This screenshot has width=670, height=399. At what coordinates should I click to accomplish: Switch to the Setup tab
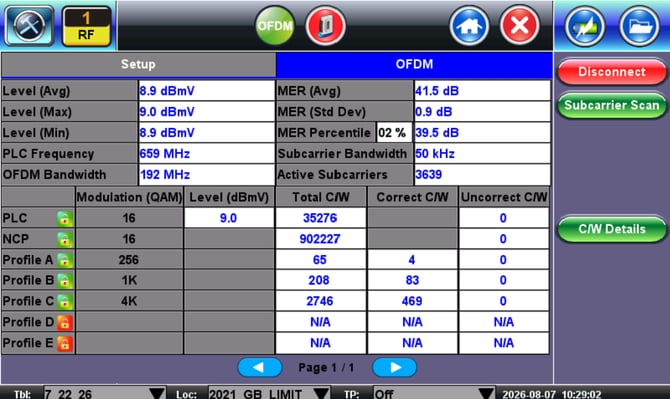pyautogui.click(x=138, y=65)
